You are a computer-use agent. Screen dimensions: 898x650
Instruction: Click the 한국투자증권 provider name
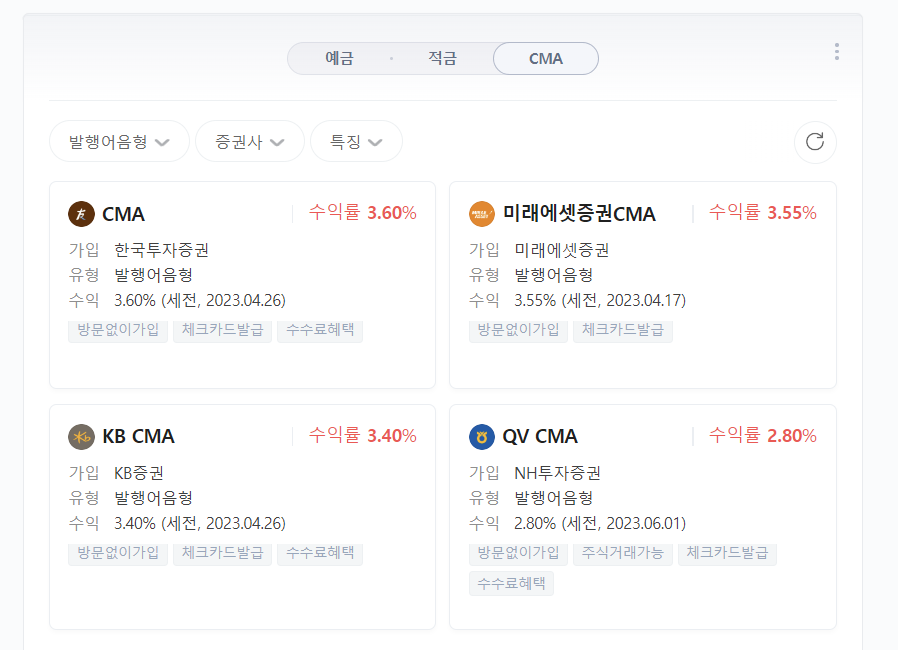[162, 250]
